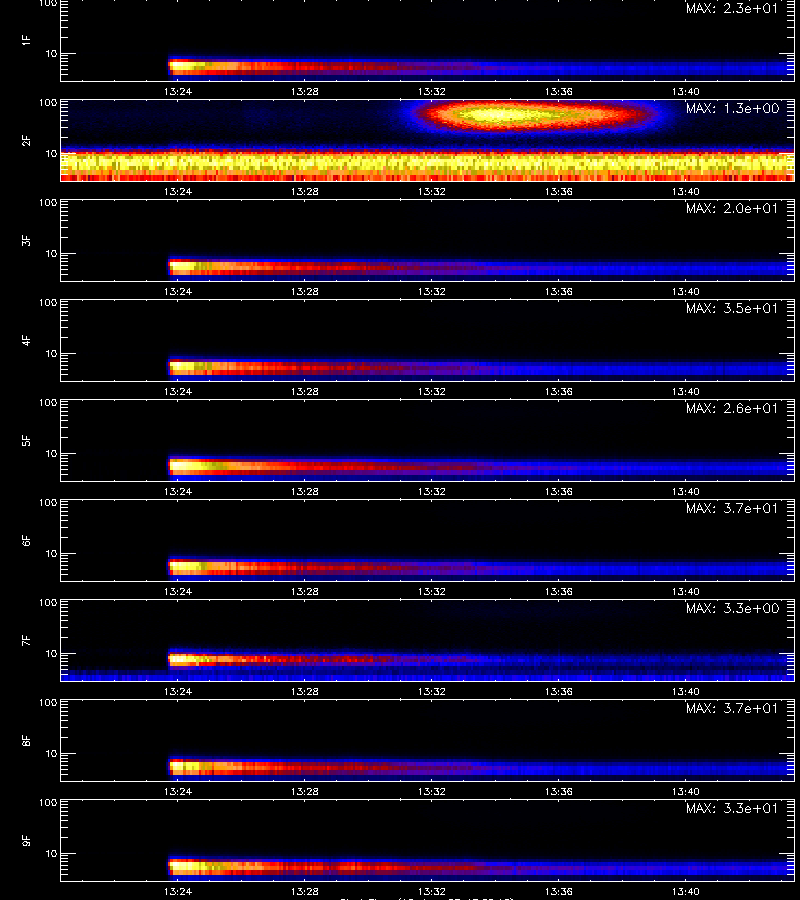Click the 13:32 tick label under the 1F panel

[x=432, y=91]
